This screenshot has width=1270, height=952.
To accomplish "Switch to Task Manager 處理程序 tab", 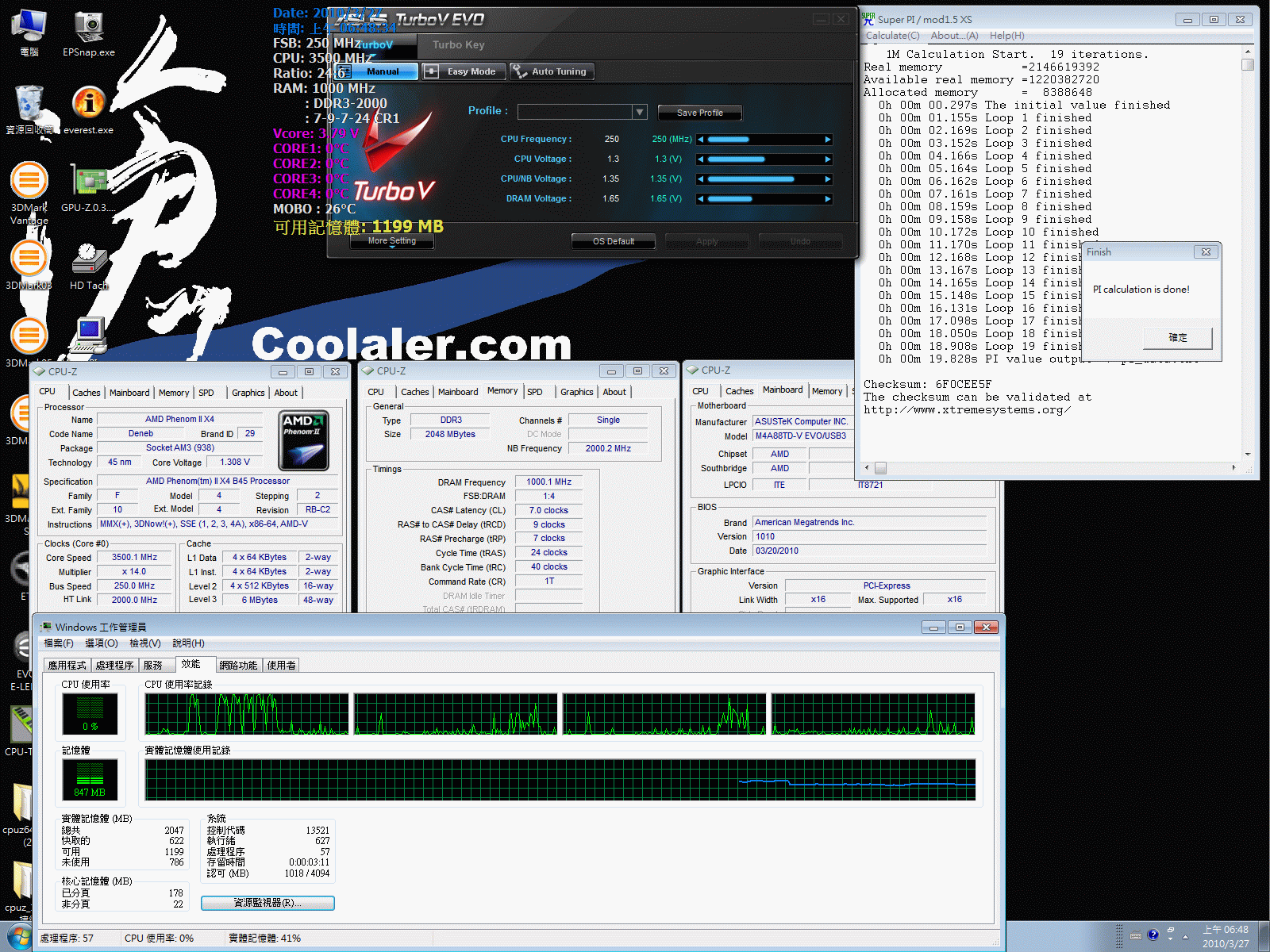I will (115, 666).
